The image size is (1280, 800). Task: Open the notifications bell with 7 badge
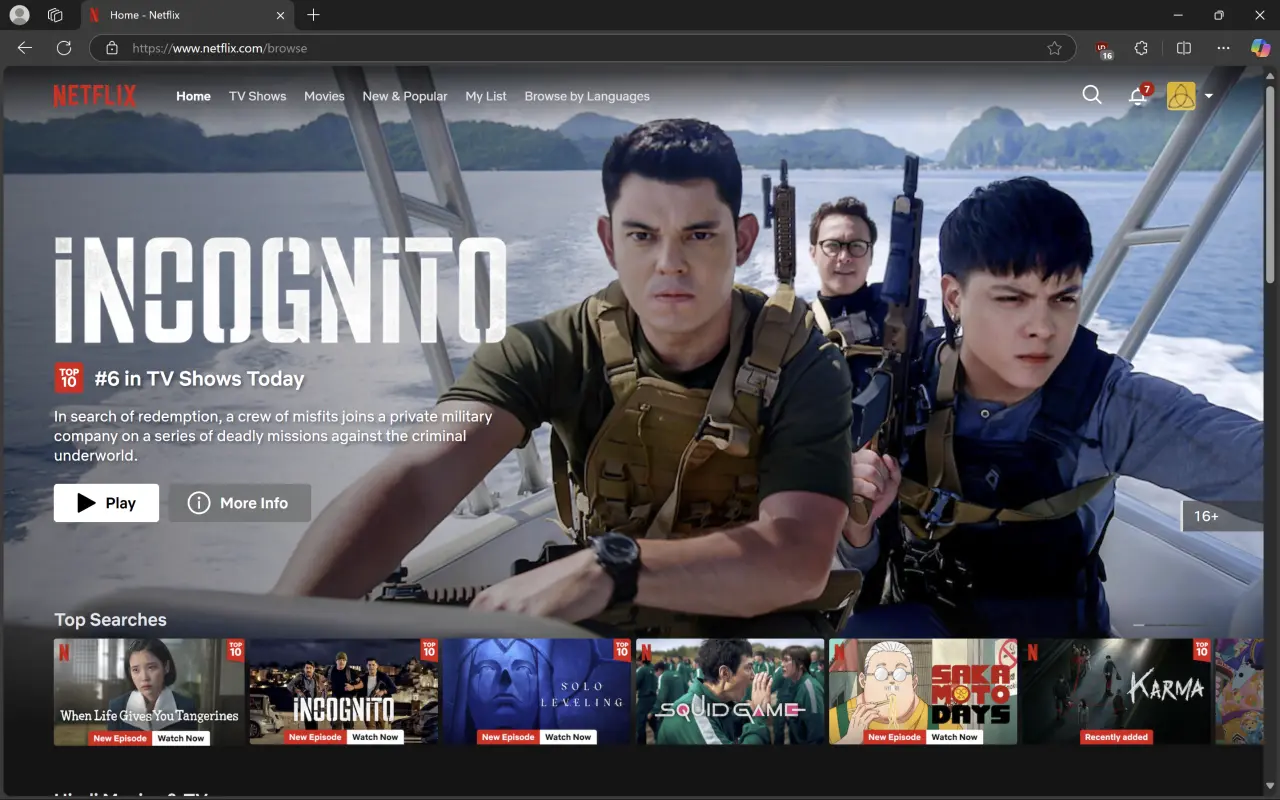click(1138, 95)
